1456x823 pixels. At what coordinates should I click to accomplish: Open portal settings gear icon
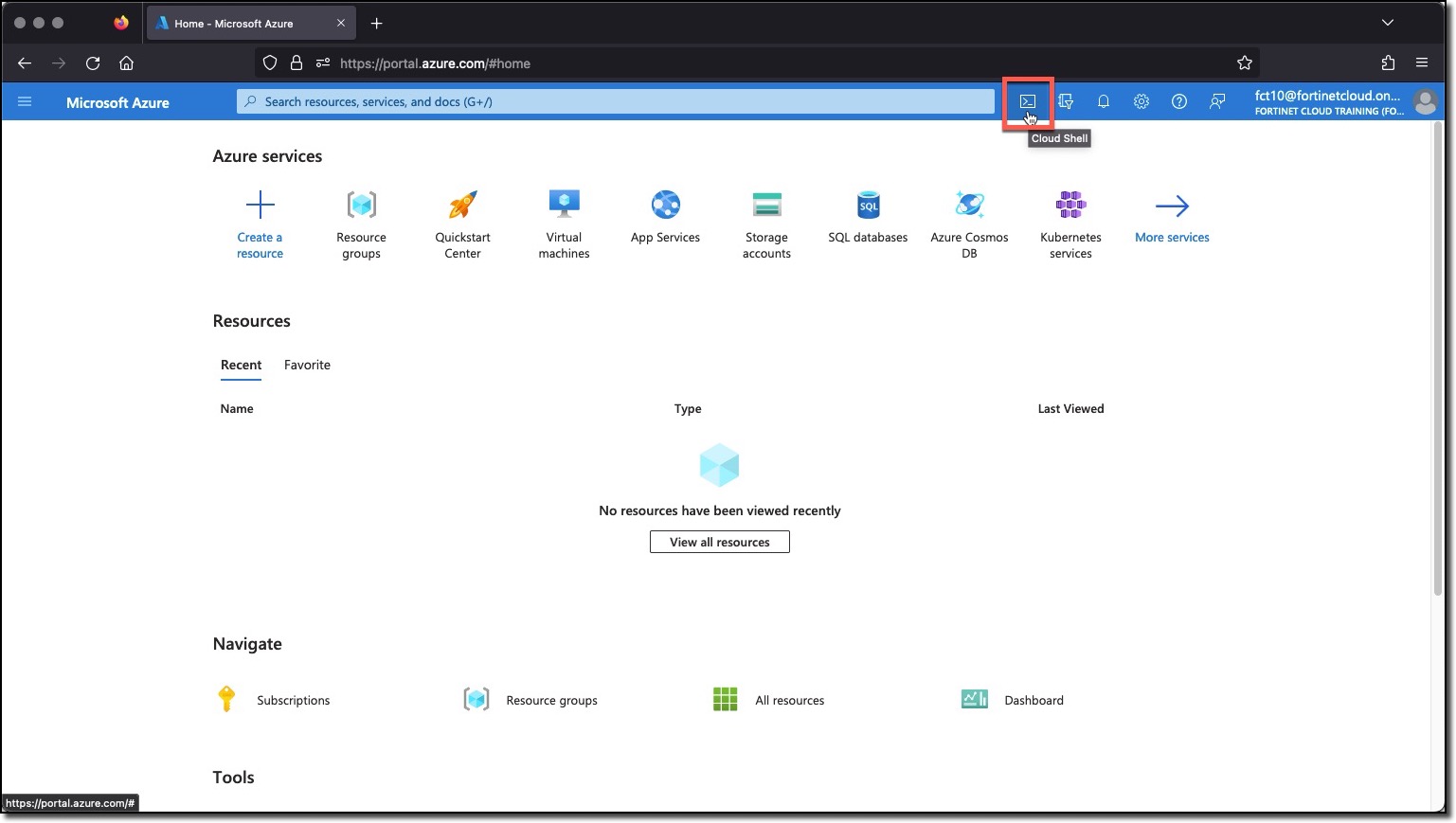pyautogui.click(x=1141, y=101)
